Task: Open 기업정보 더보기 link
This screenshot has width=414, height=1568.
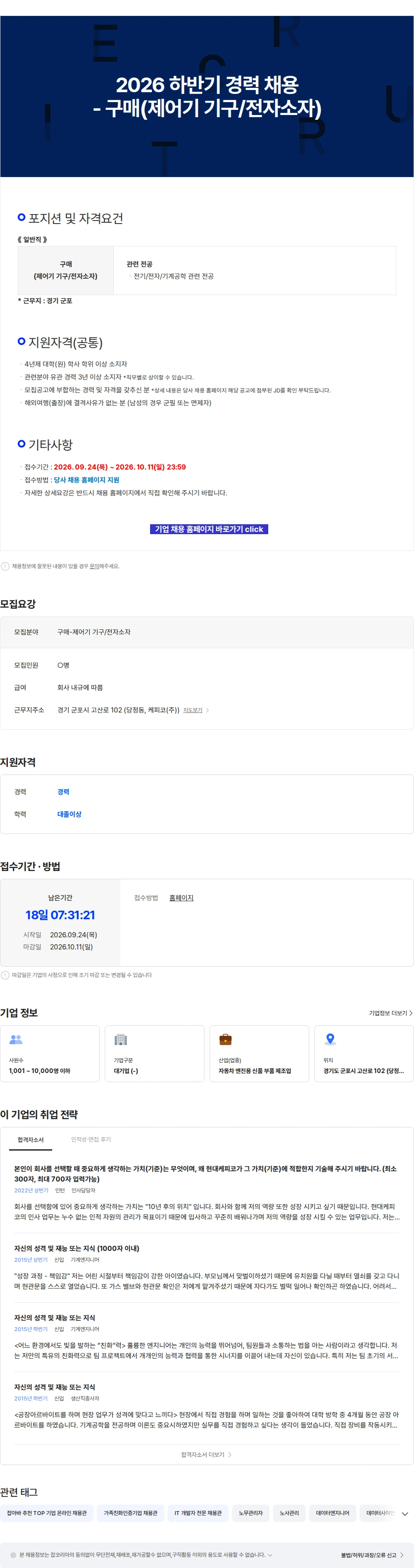Action: 391,1013
